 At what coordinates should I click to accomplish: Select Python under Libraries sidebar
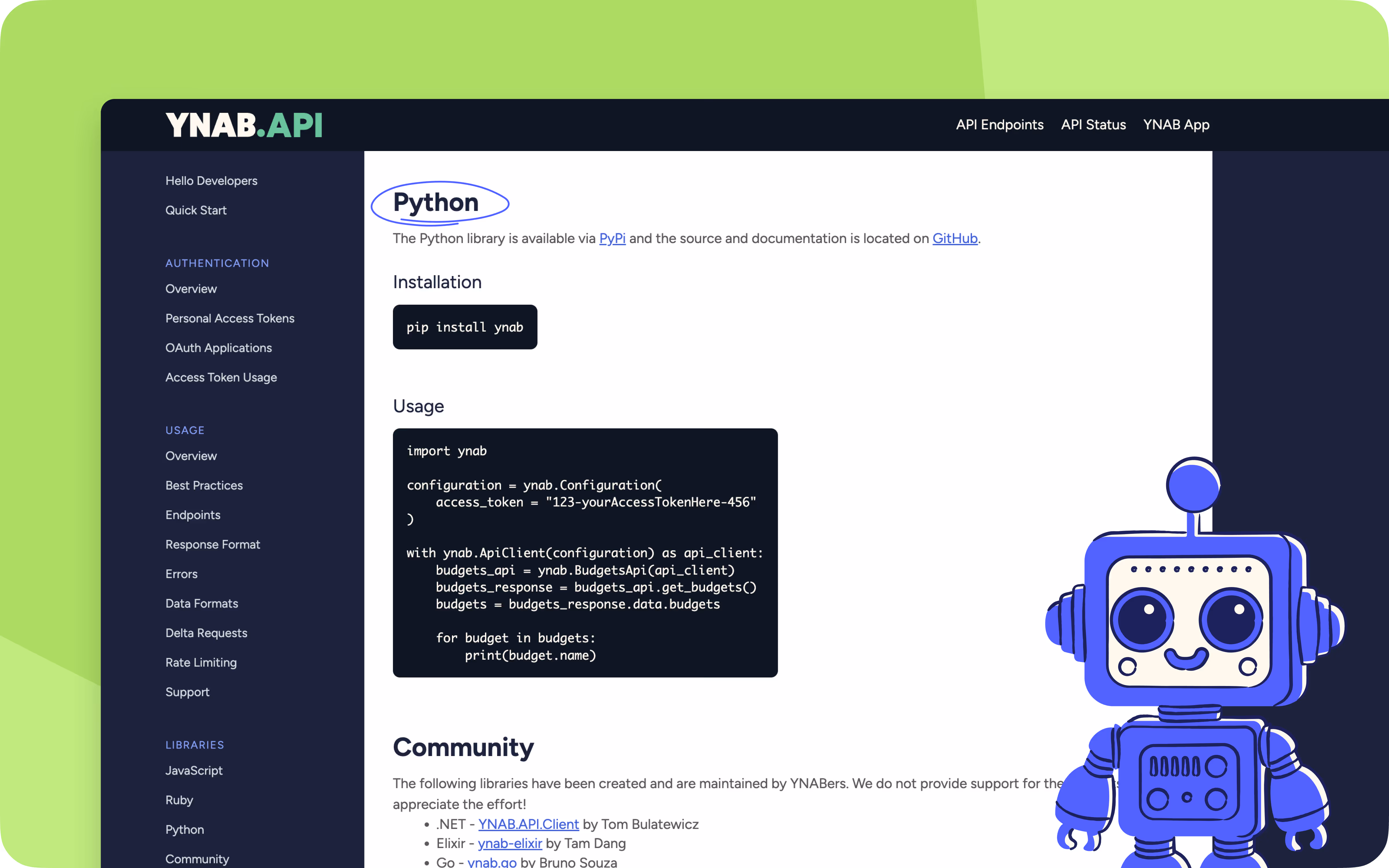(185, 830)
